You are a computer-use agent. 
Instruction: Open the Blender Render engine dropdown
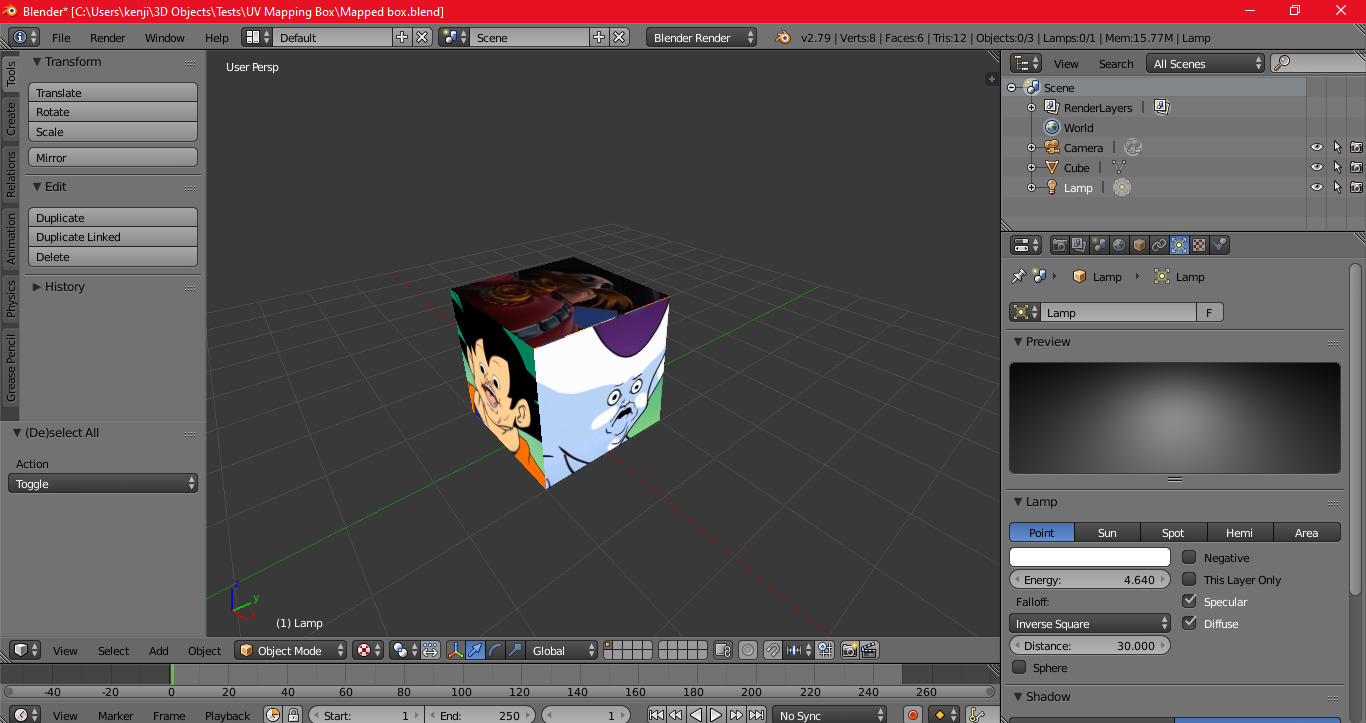click(x=702, y=37)
